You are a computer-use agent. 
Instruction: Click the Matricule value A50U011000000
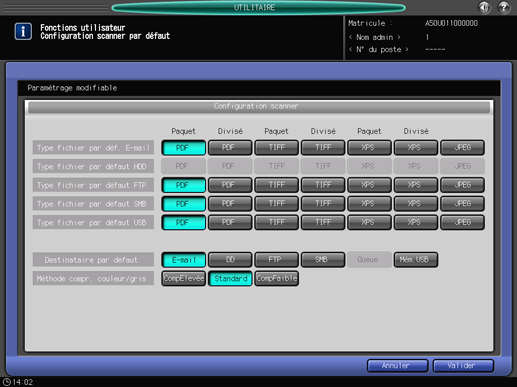[x=451, y=23]
